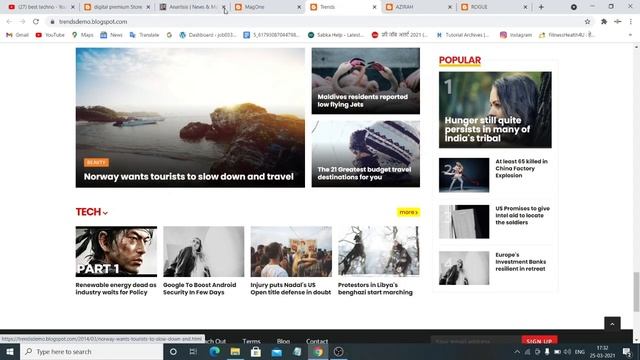
Task: Open 21 Greatest budget travel destinations article
Action: click(364, 173)
